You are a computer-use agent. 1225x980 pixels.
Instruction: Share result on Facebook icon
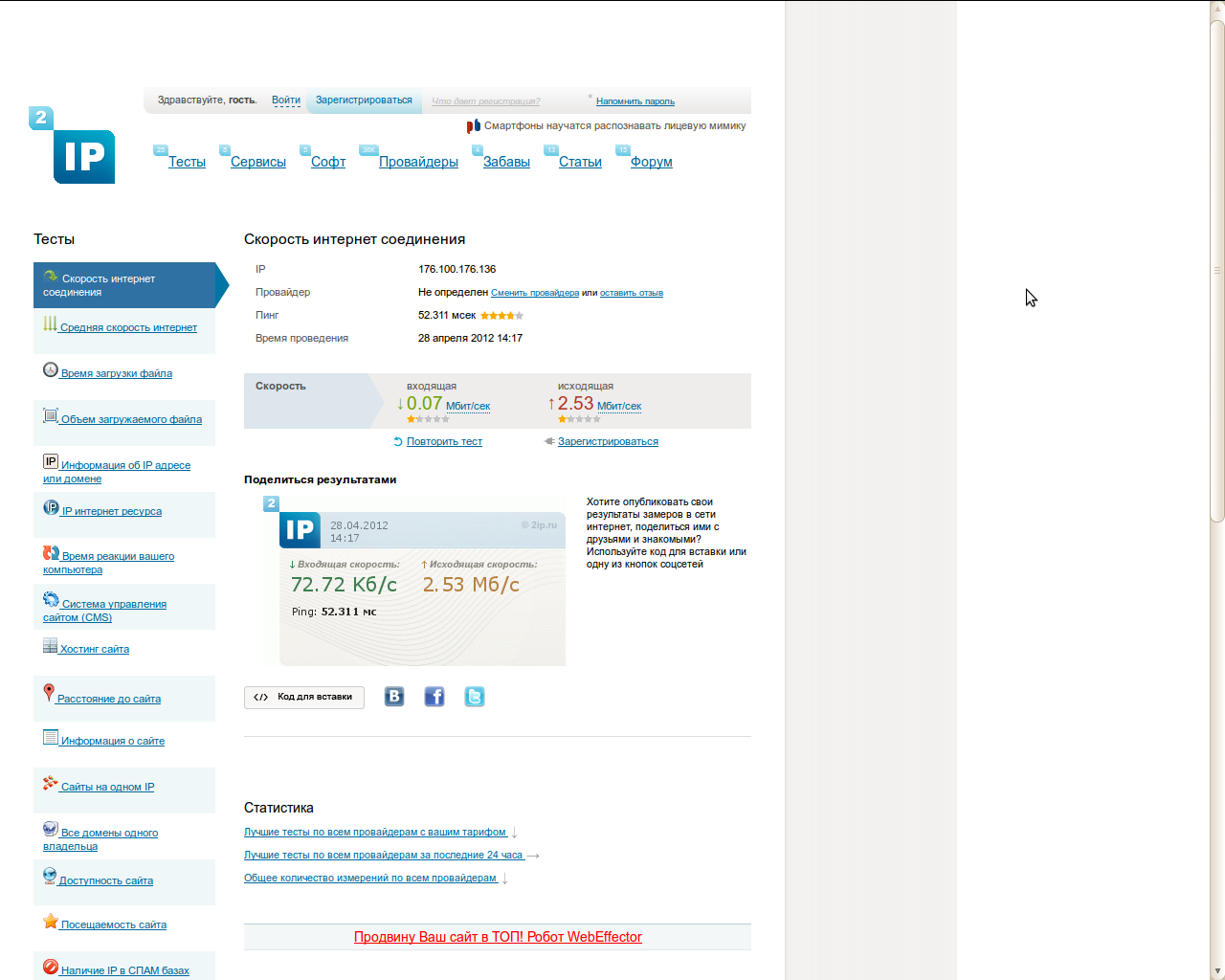point(434,697)
